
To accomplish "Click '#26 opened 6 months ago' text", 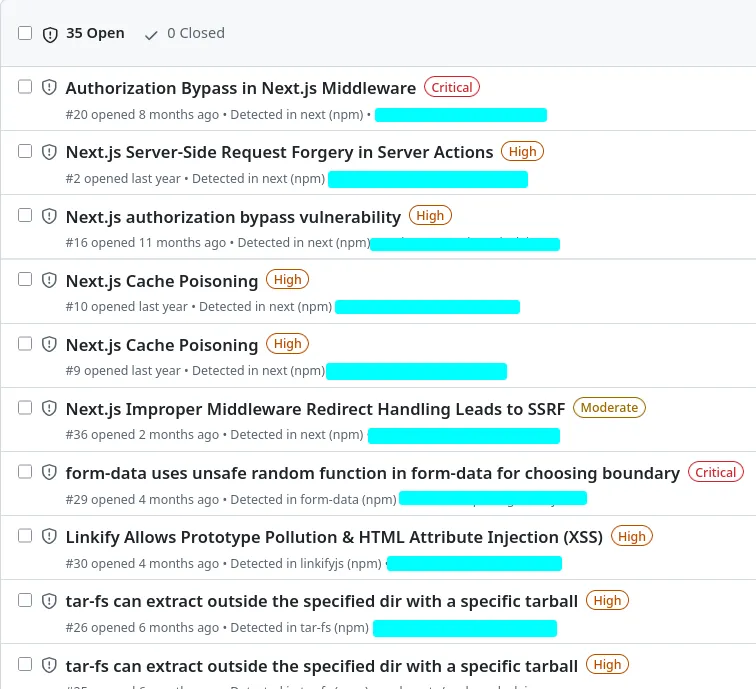I will pos(142,628).
